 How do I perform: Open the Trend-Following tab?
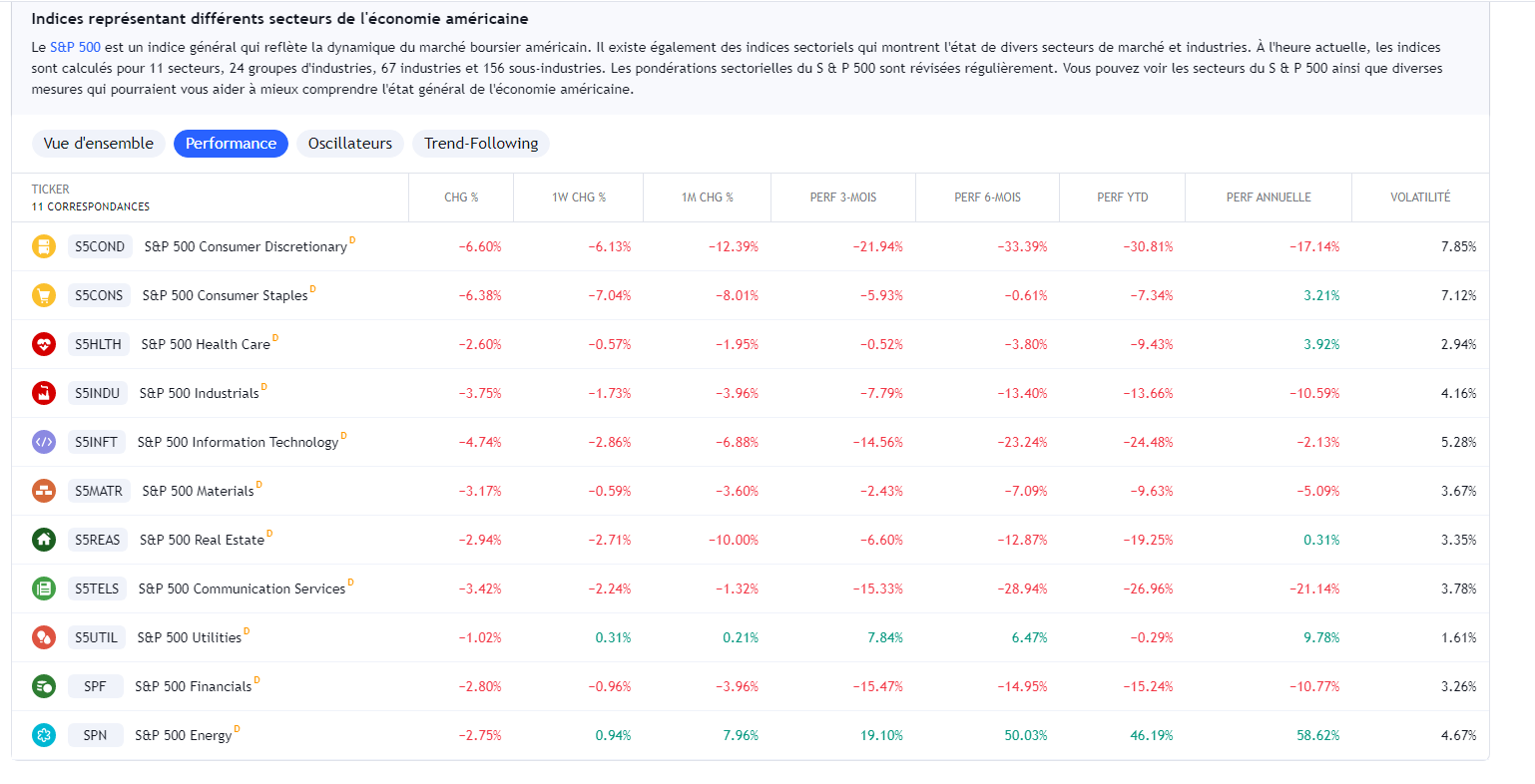pos(480,144)
